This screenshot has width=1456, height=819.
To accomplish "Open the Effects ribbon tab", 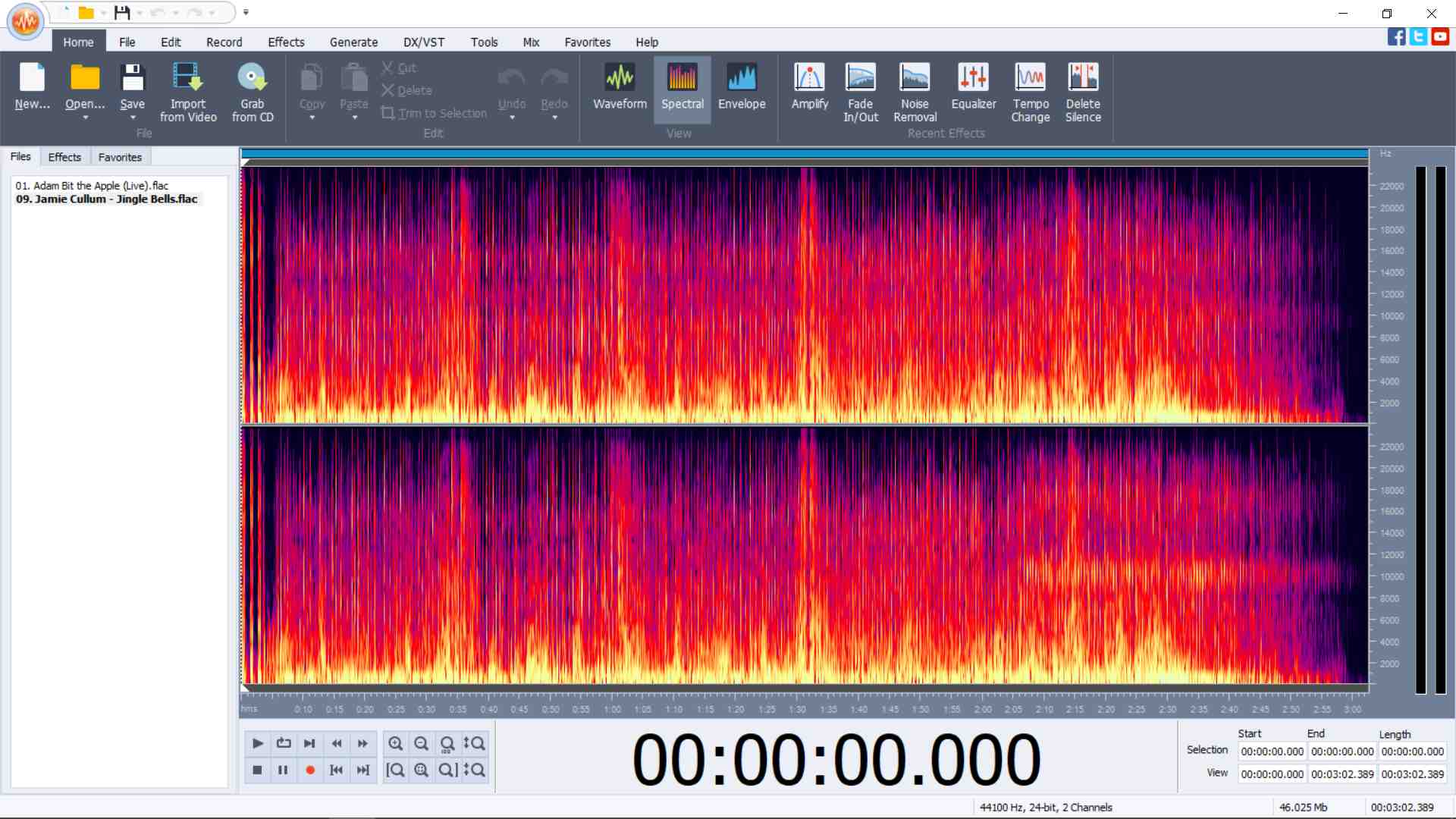I will pos(286,42).
